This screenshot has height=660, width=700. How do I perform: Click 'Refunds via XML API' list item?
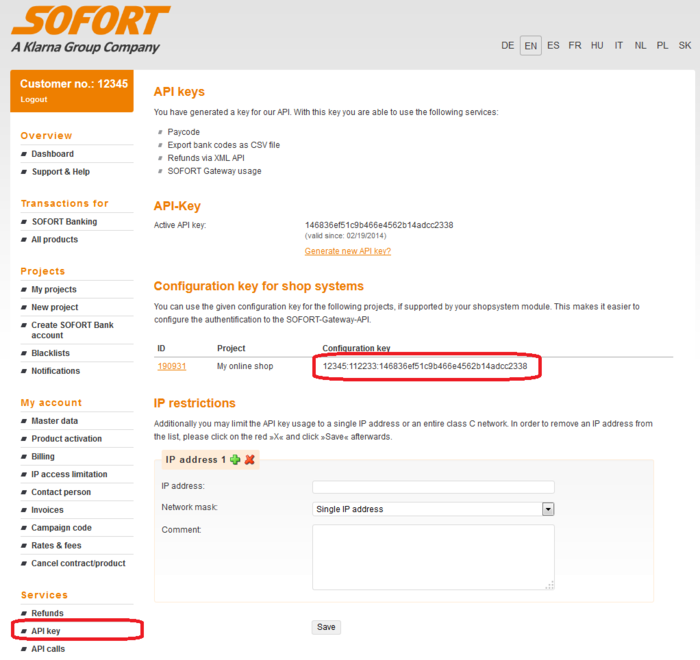pos(206,158)
